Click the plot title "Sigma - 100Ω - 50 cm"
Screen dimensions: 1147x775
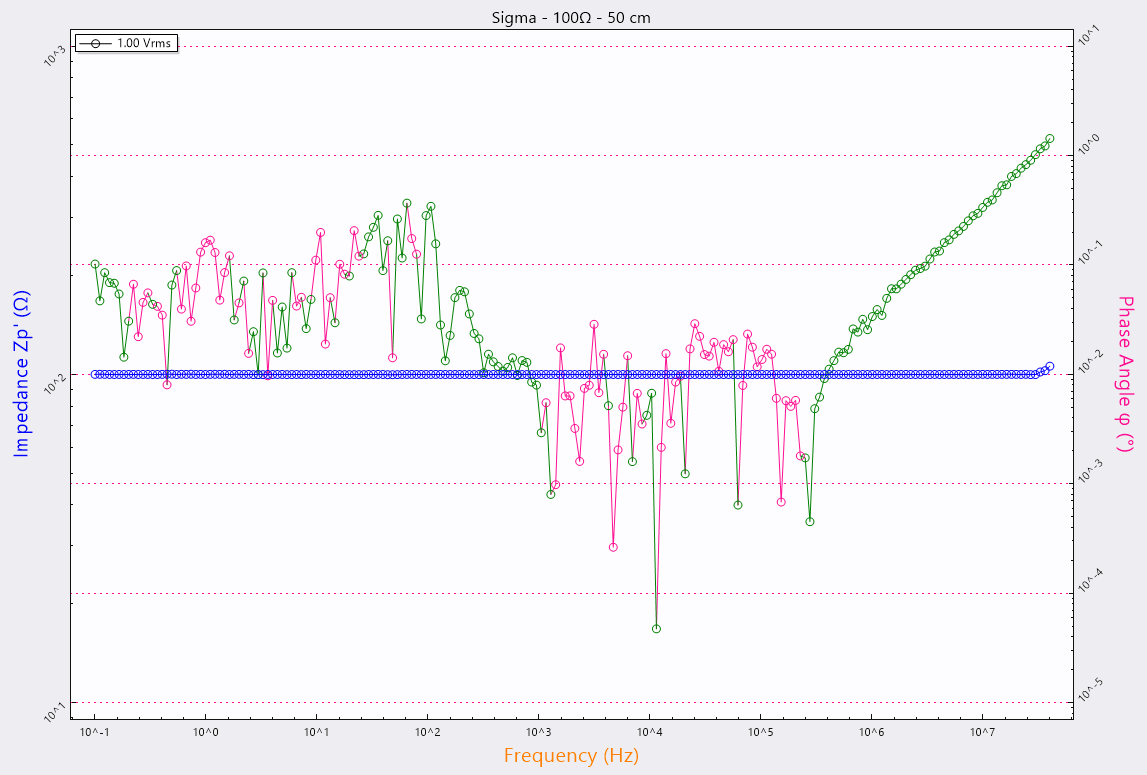click(x=572, y=17)
